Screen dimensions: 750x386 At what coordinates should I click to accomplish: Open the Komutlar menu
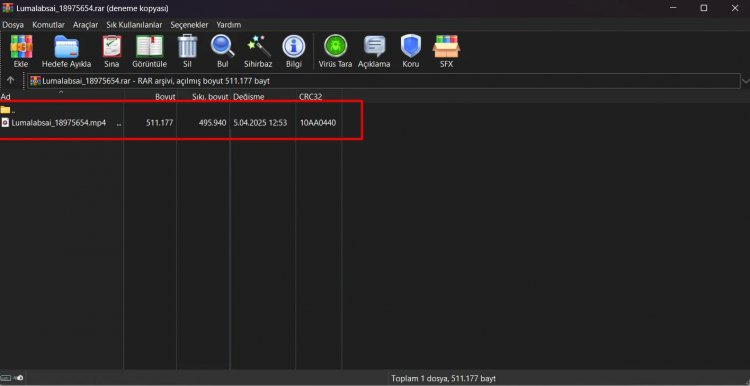[48, 25]
